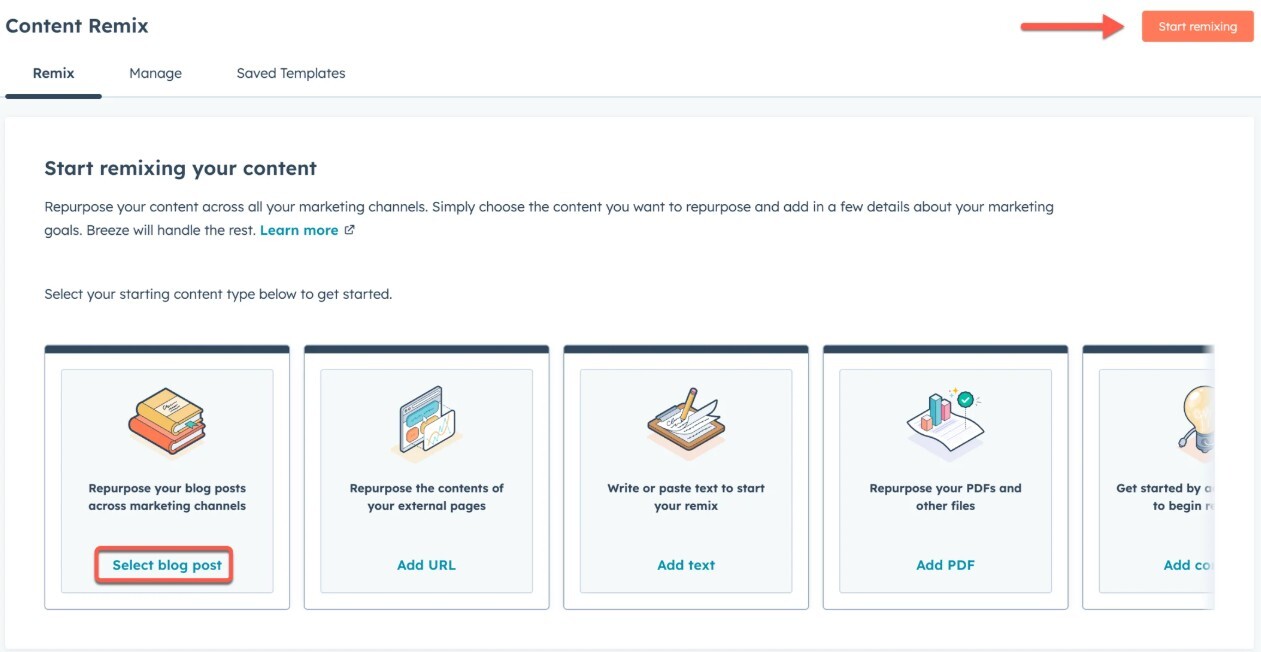Image resolution: width=1261 pixels, height=652 pixels.
Task: Click the bar chart PDF files icon
Action: [x=945, y=421]
